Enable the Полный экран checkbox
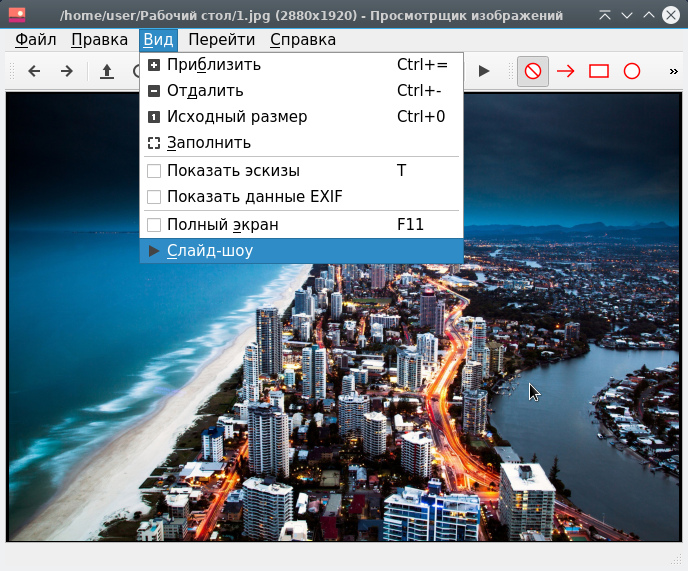688x571 pixels. tap(154, 225)
